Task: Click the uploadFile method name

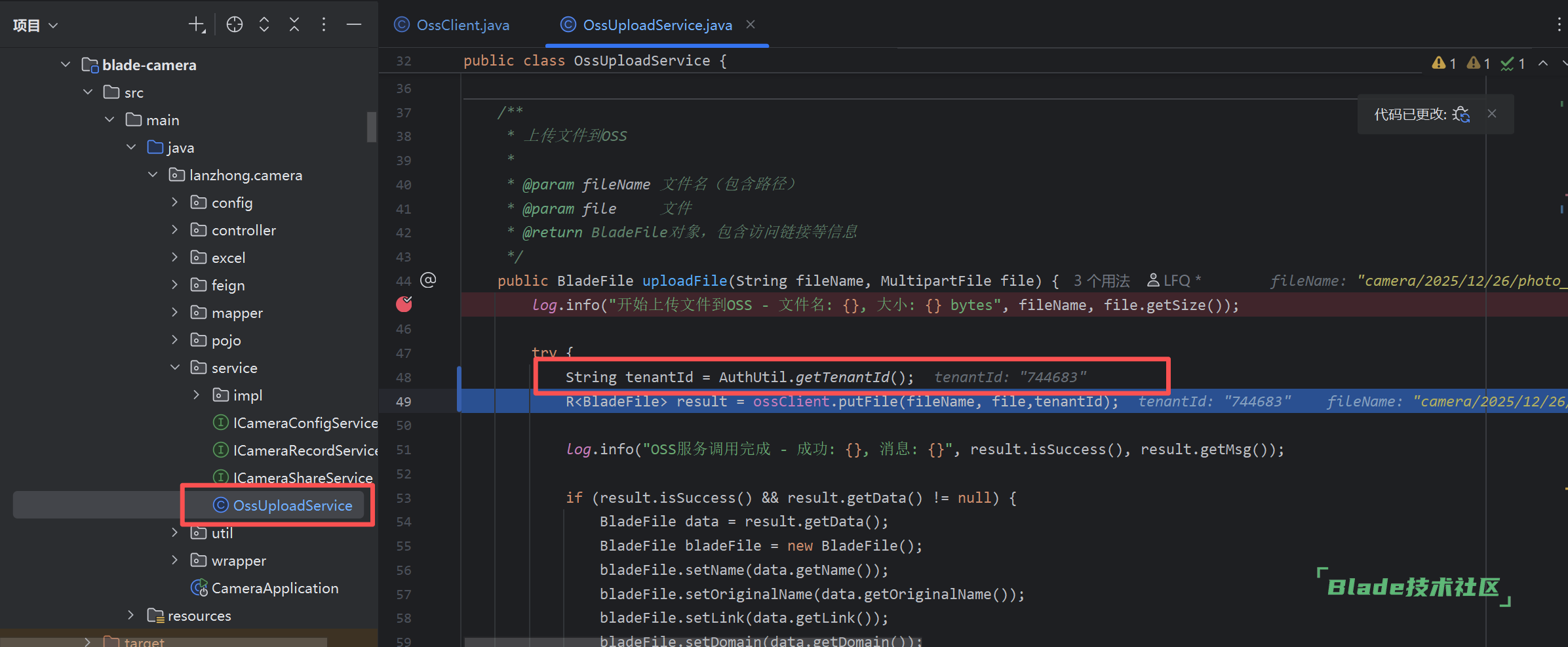Action: pyautogui.click(x=684, y=281)
